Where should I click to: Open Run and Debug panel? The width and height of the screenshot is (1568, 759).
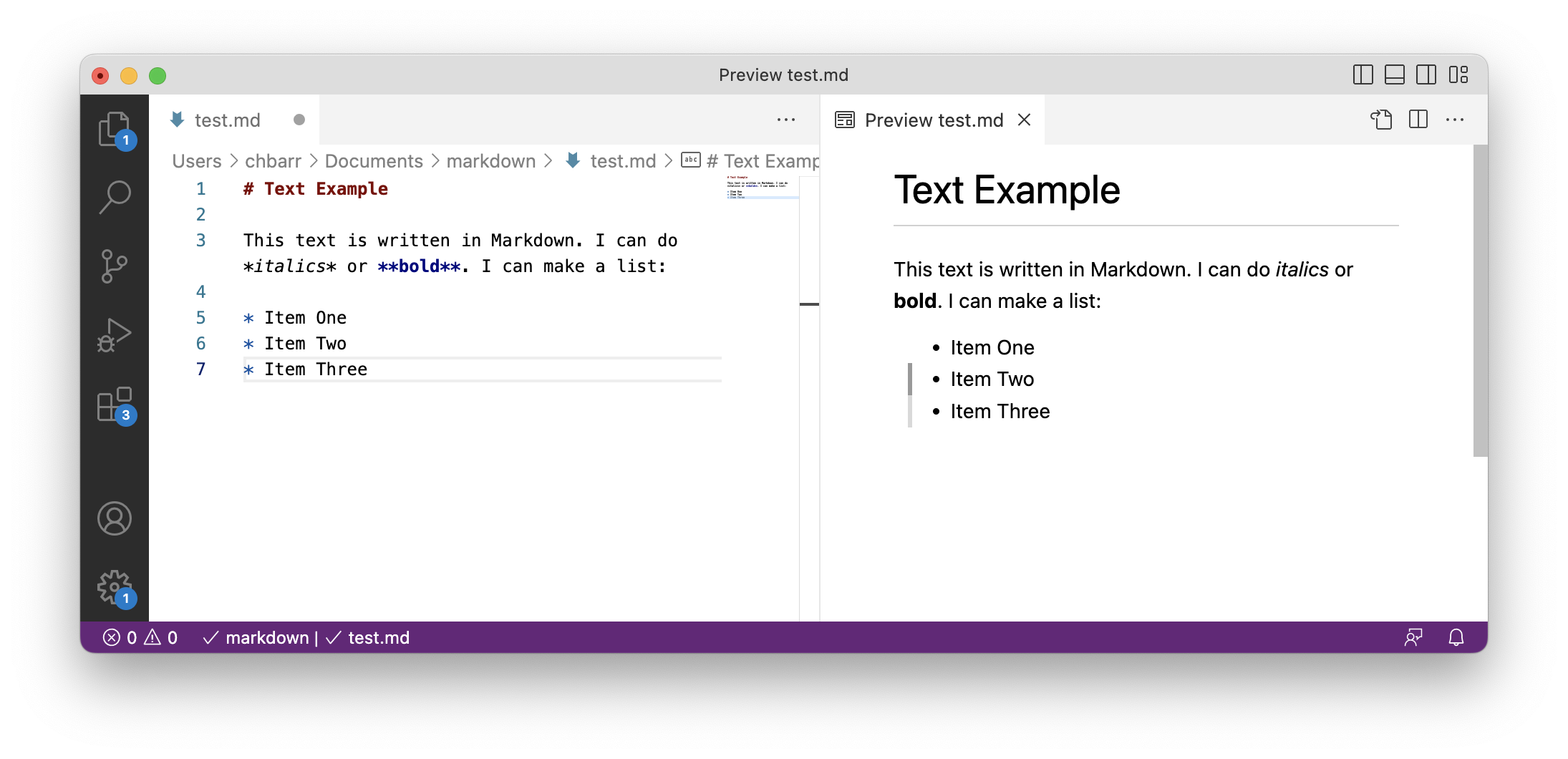(x=115, y=334)
